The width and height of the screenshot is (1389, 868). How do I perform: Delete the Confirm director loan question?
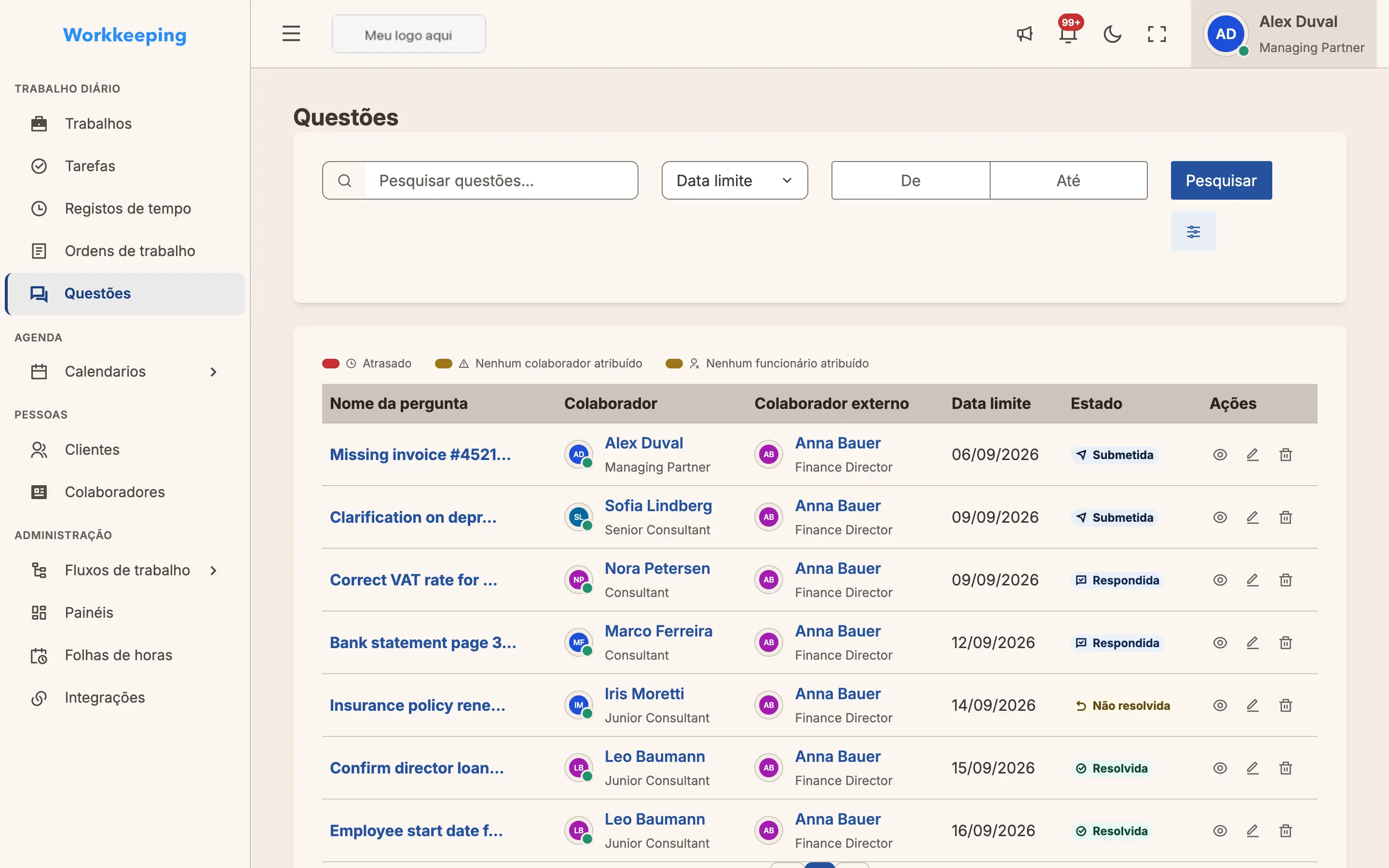tap(1286, 768)
